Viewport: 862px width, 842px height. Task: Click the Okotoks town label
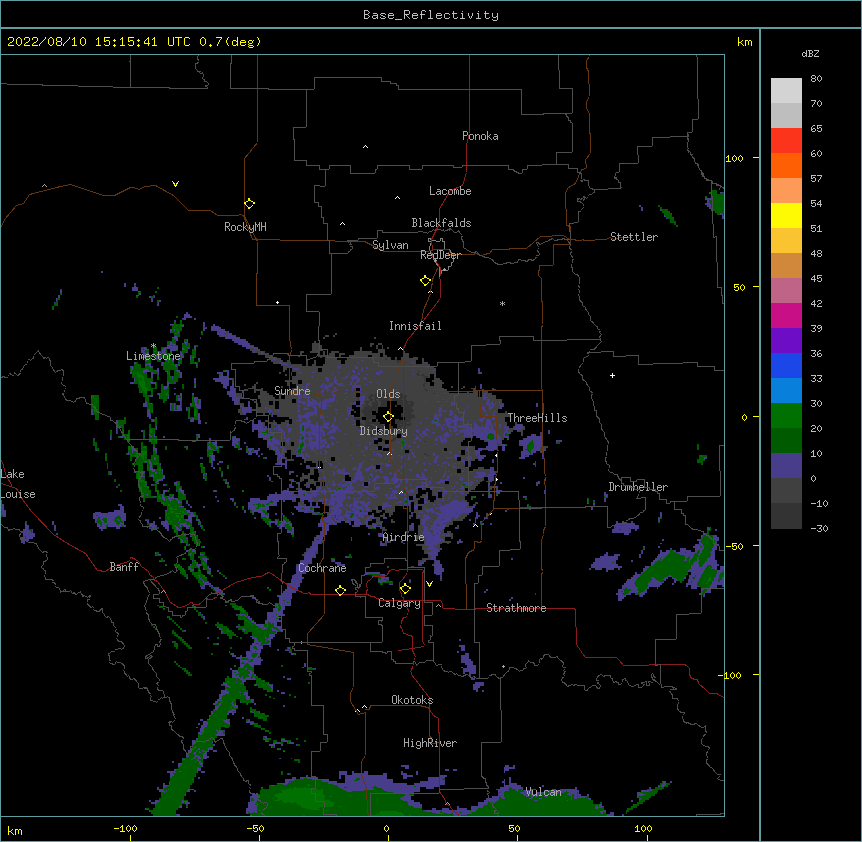click(412, 700)
